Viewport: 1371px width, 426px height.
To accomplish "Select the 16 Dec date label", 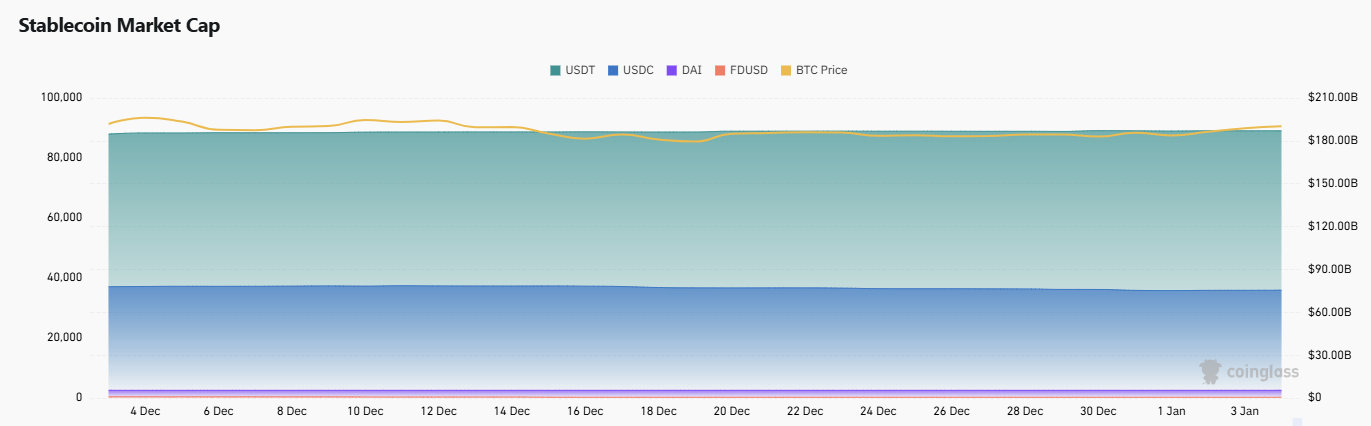I will tap(585, 411).
